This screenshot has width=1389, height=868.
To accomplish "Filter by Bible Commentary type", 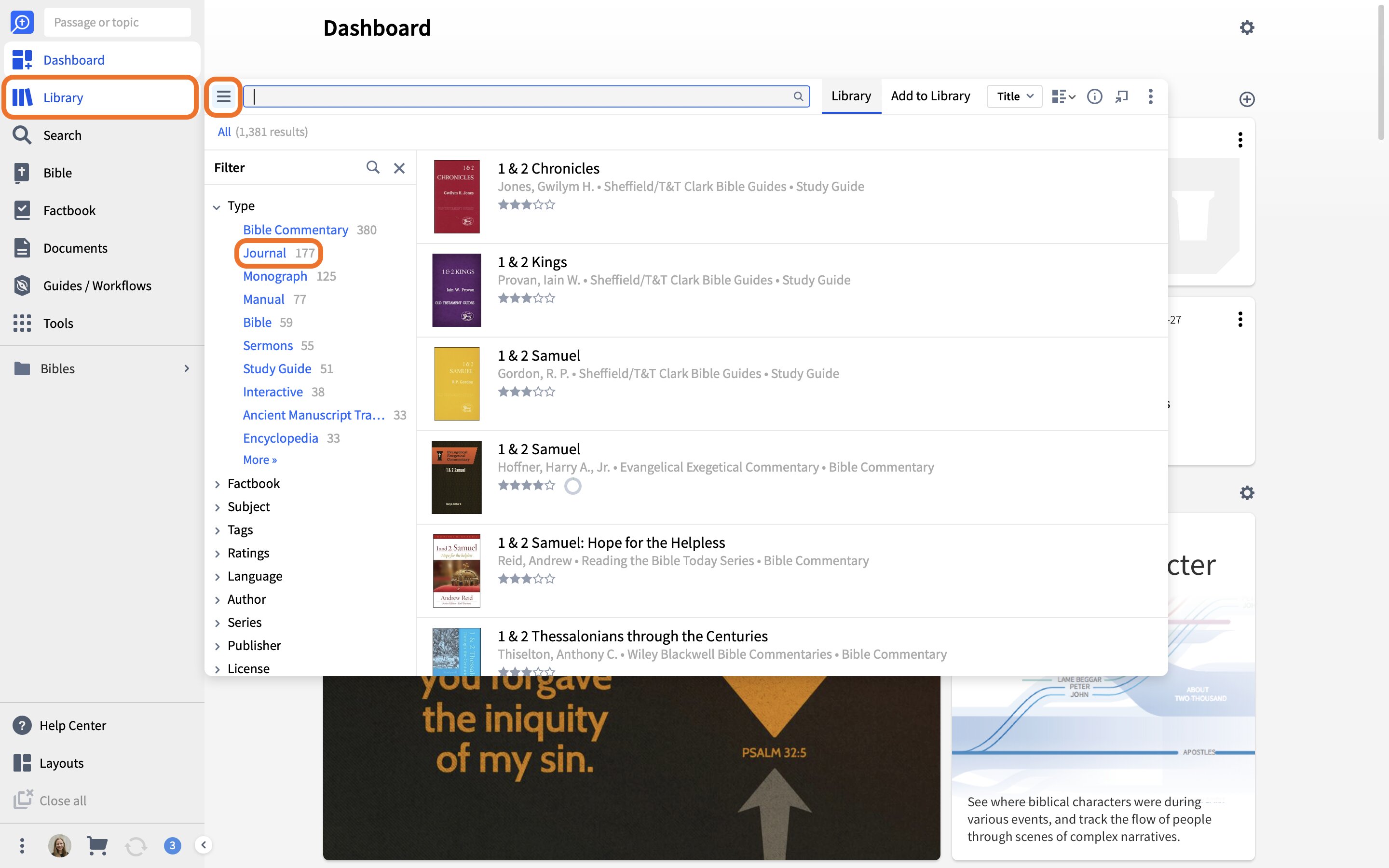I will (295, 230).
